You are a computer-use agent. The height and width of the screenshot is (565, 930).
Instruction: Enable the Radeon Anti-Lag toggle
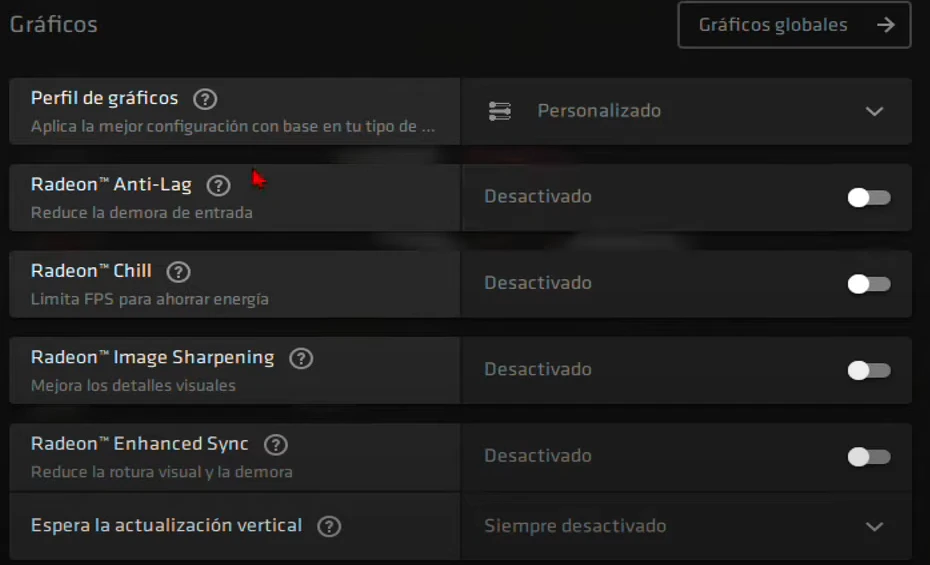[x=868, y=197]
